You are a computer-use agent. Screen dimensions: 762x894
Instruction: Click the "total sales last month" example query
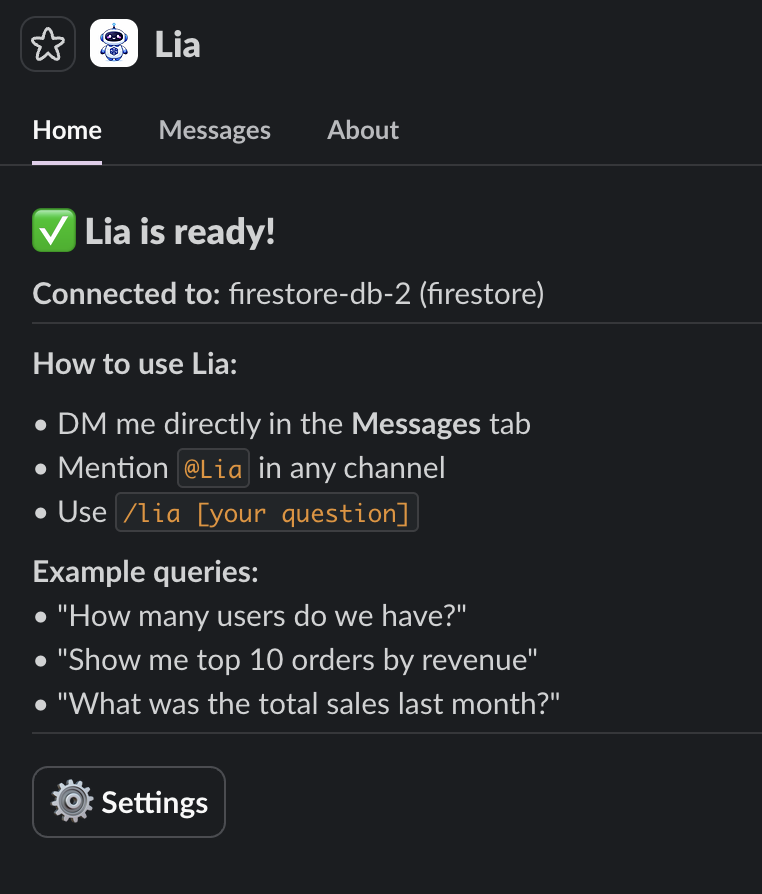(x=308, y=703)
